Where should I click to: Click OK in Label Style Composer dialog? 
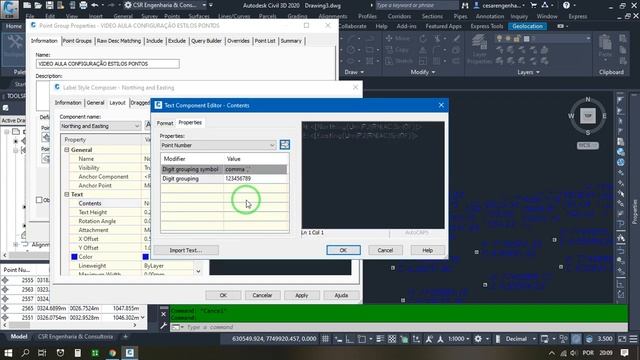click(x=223, y=295)
